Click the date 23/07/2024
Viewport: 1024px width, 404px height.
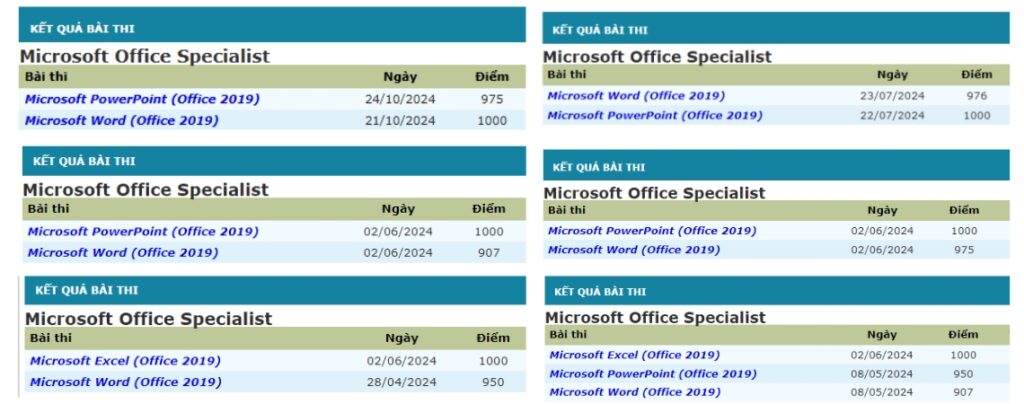(x=892, y=96)
